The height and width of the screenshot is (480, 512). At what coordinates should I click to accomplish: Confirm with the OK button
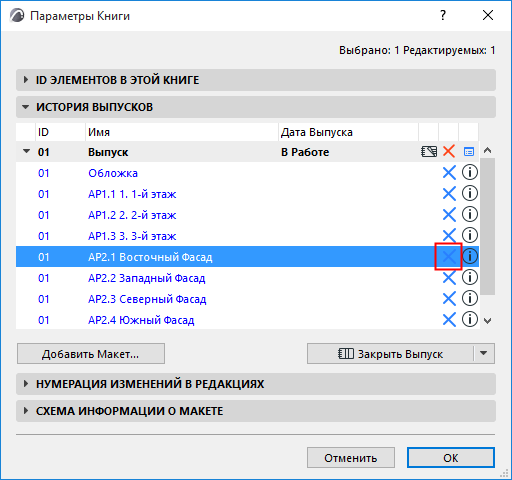point(451,458)
